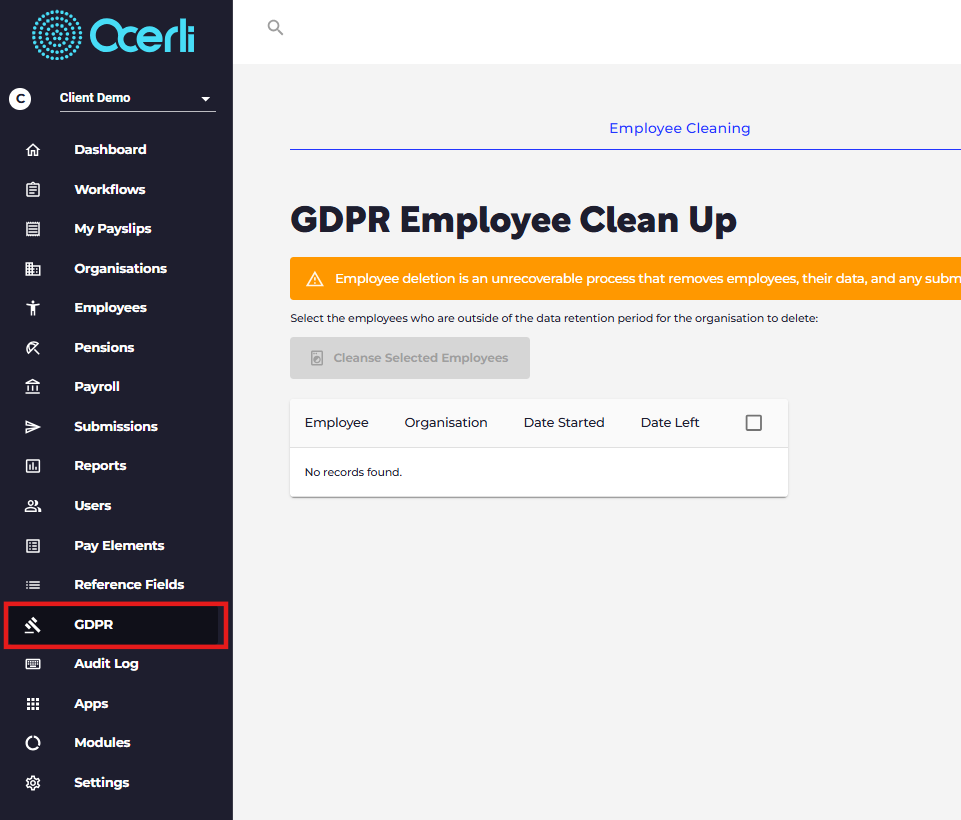961x820 pixels.
Task: Click the Organisations building icon
Action: click(x=33, y=268)
